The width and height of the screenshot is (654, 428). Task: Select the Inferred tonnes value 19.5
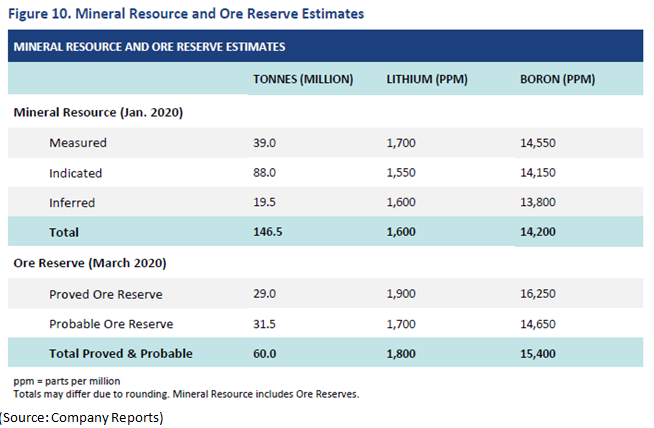266,203
